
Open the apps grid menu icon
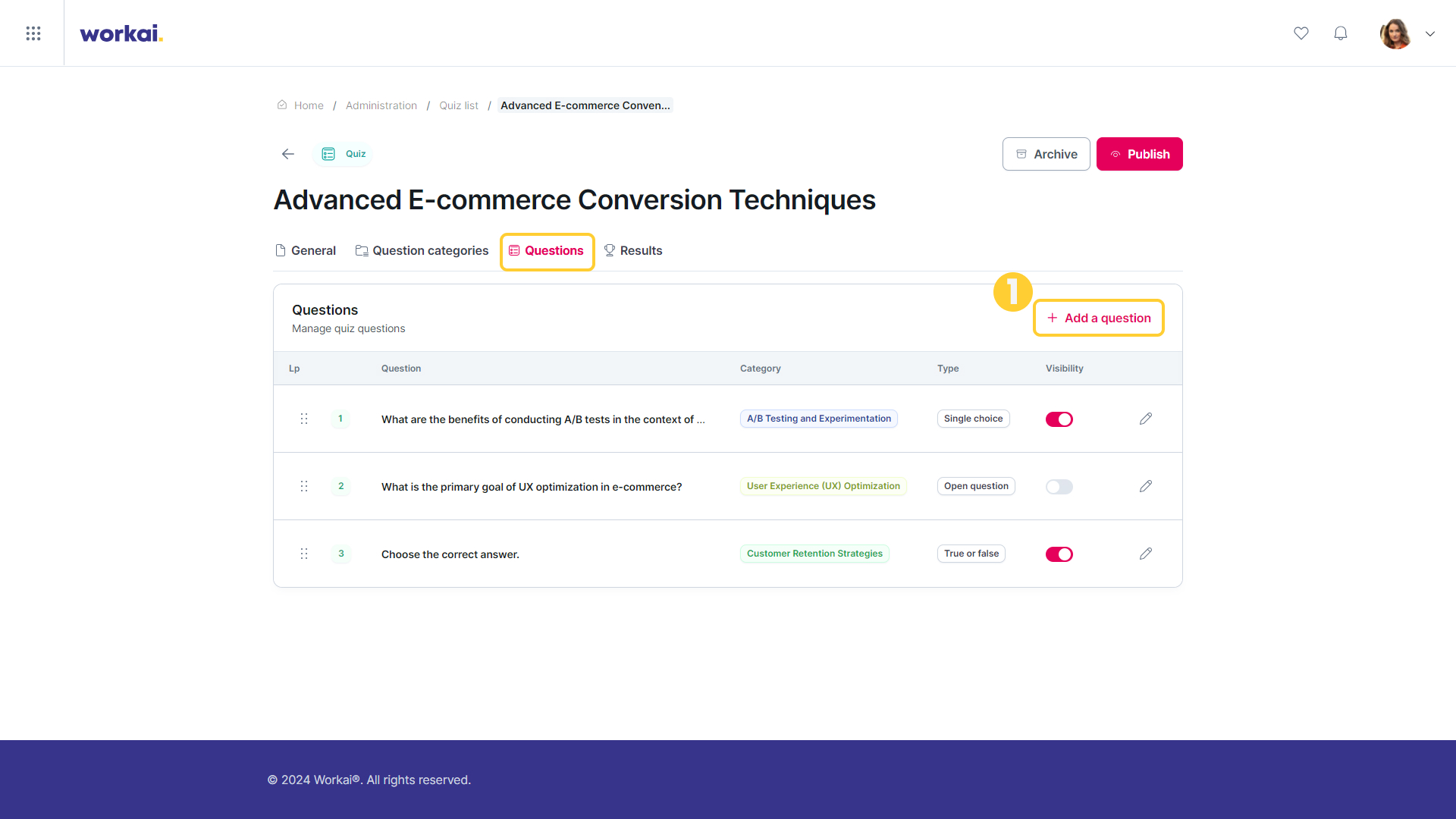33,33
